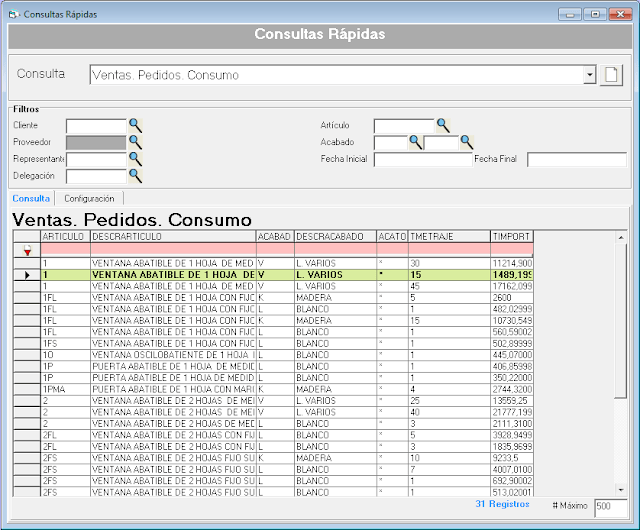
Task: Click the Fecha Inicial input field
Action: tap(421, 159)
